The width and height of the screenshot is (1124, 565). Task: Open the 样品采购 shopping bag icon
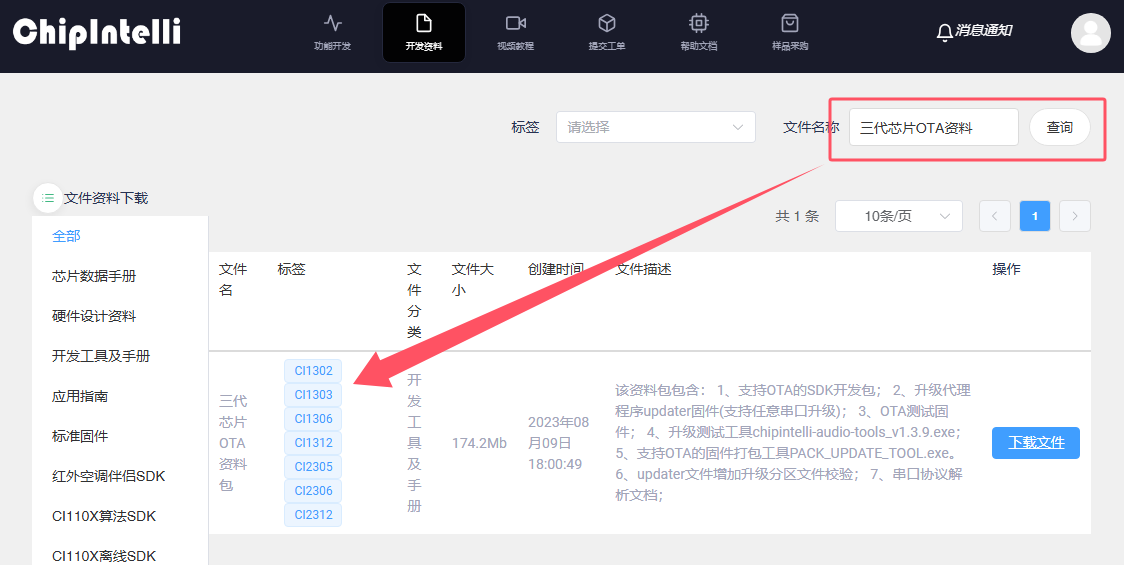pyautogui.click(x=789, y=23)
